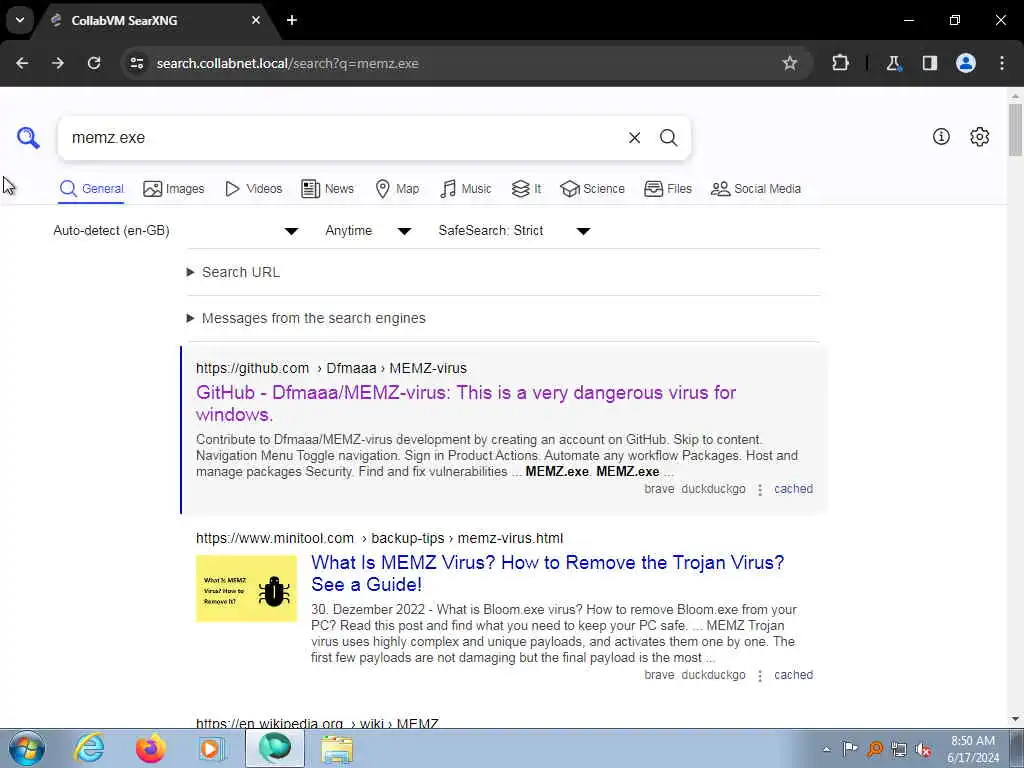Open the browser extensions puzzle icon

[840, 63]
